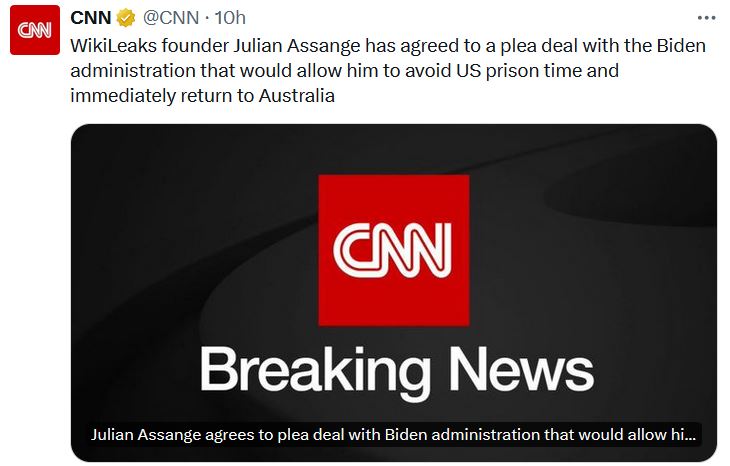Screen dimensions: 730x466
Task: Click the word "founder" in the tweet
Action: click(x=185, y=46)
